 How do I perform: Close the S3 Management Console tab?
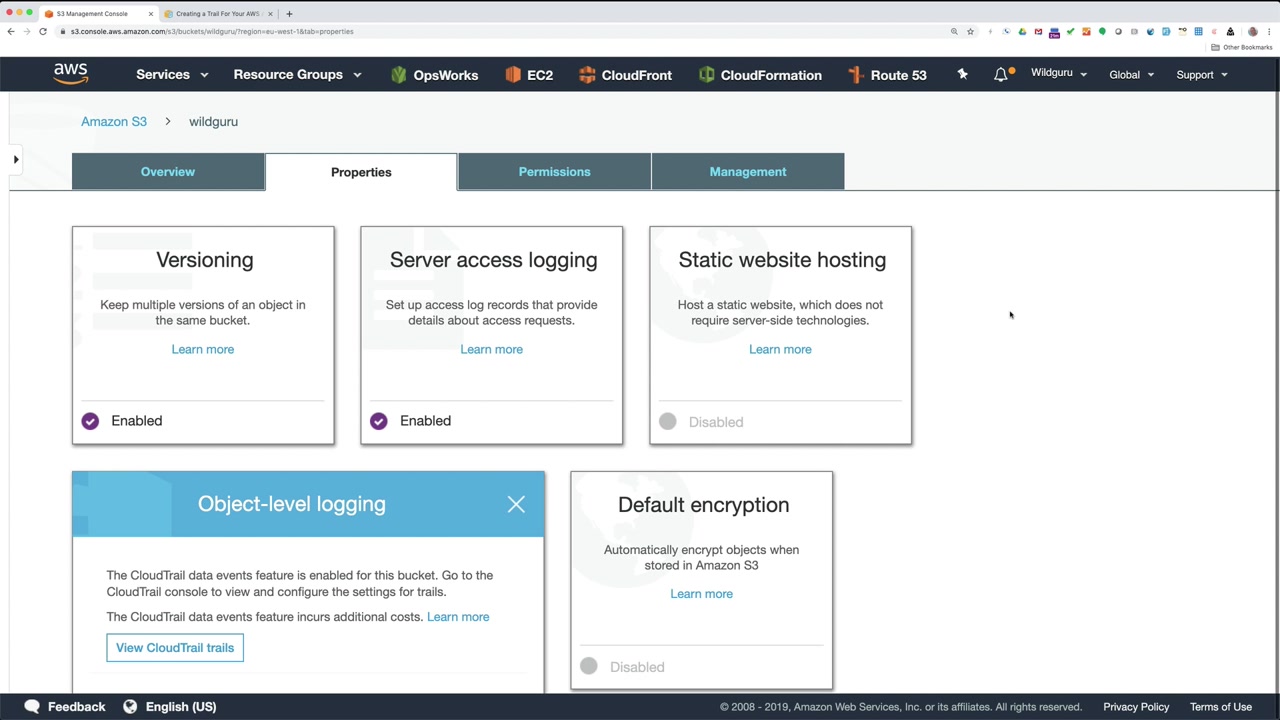click(151, 14)
